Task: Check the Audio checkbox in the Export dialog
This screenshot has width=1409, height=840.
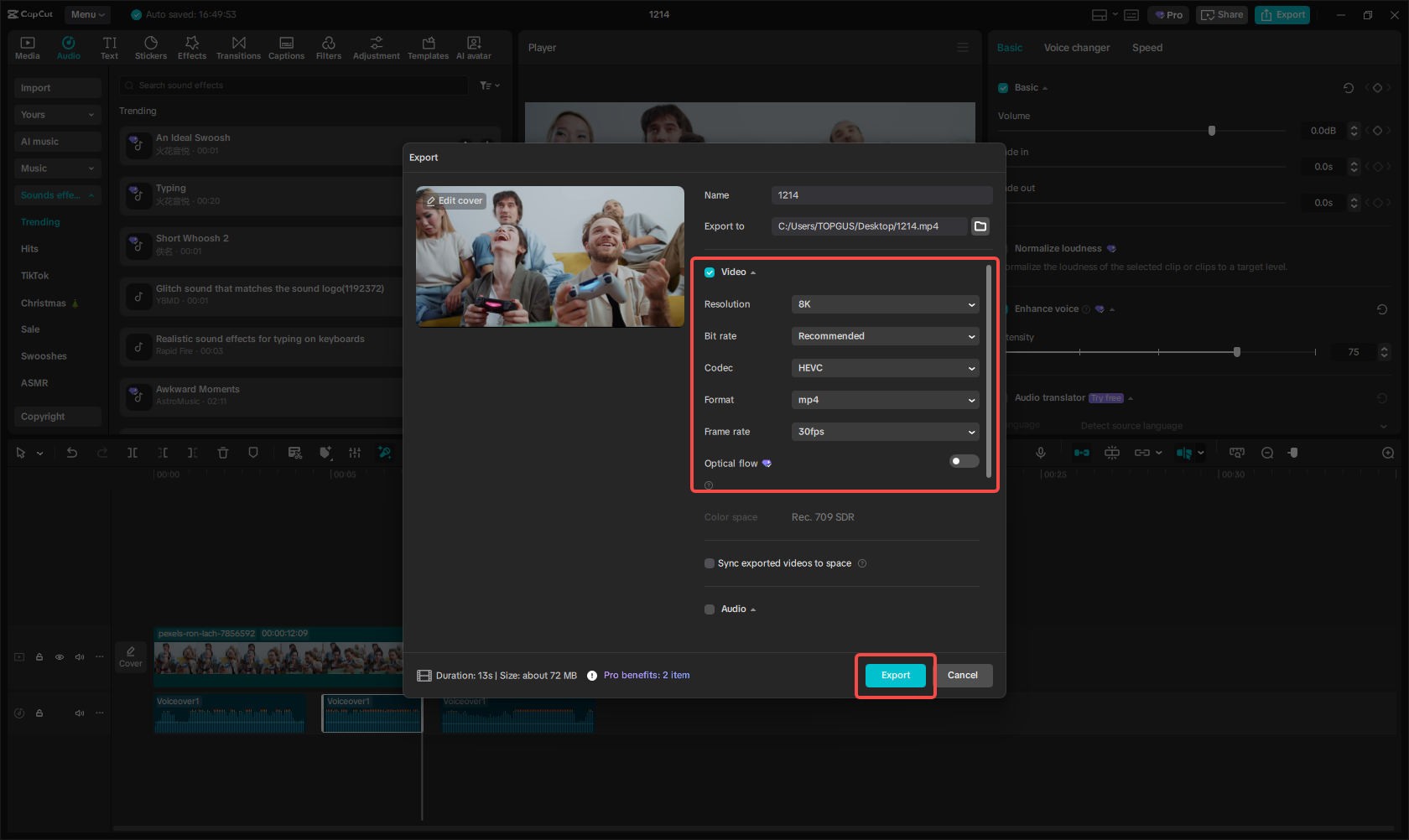Action: [x=710, y=609]
